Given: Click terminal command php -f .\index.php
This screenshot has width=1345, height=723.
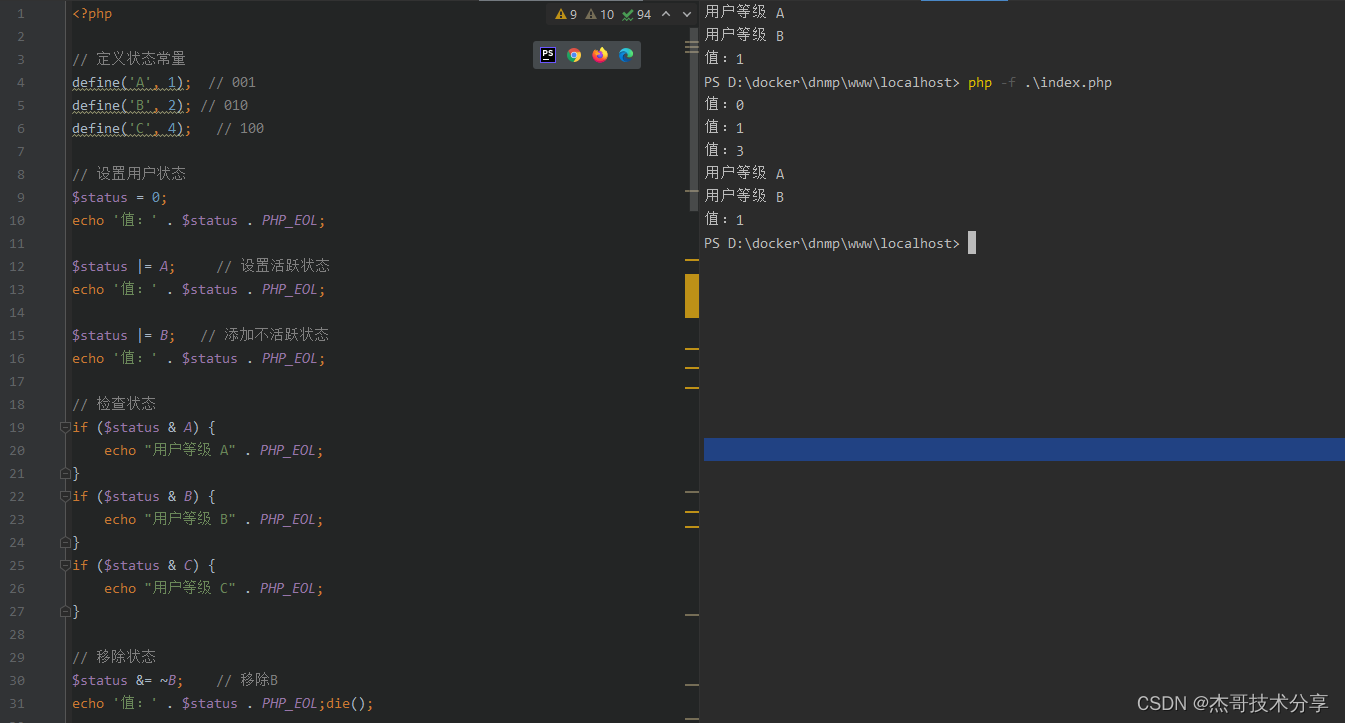Looking at the screenshot, I should [1040, 82].
